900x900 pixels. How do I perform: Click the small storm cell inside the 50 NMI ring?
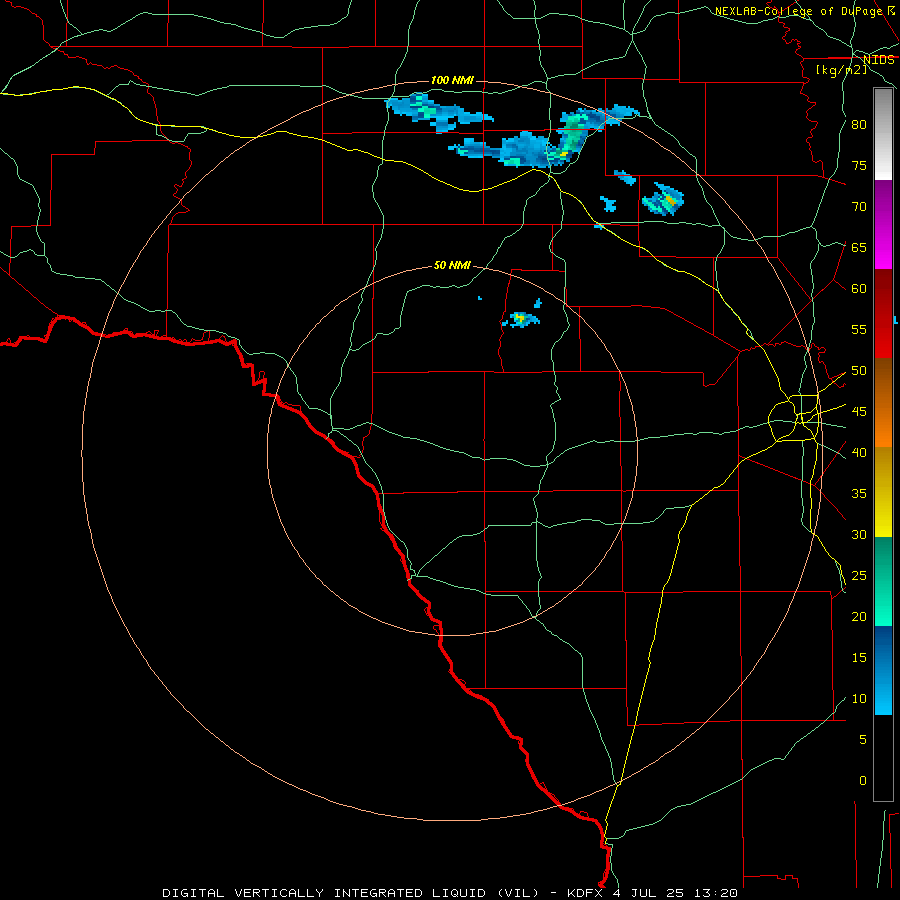tap(521, 319)
